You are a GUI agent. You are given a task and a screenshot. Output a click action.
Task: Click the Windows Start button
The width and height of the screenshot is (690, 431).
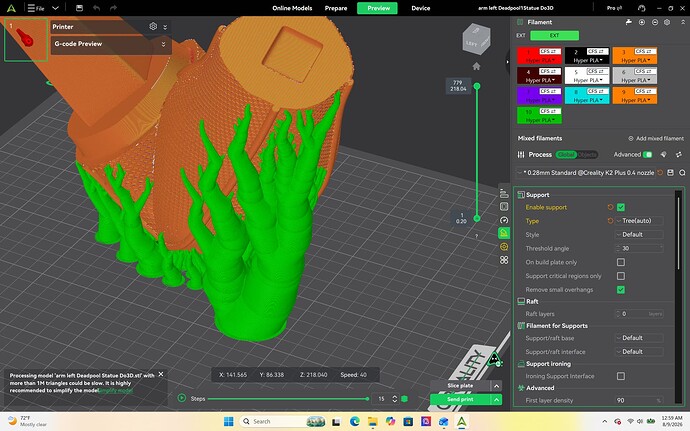(229, 421)
